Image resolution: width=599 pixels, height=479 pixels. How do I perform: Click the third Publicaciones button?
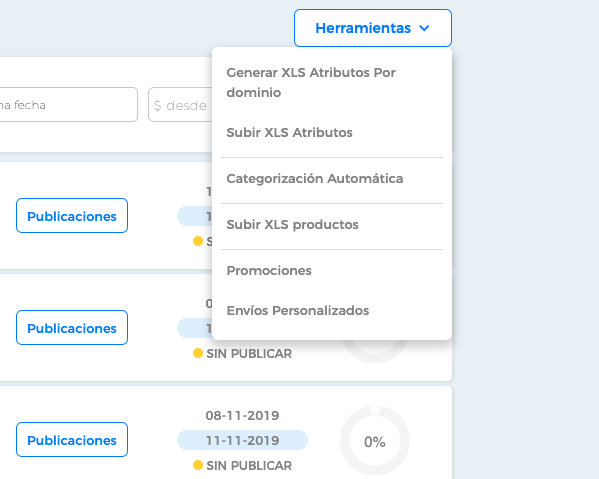point(72,439)
